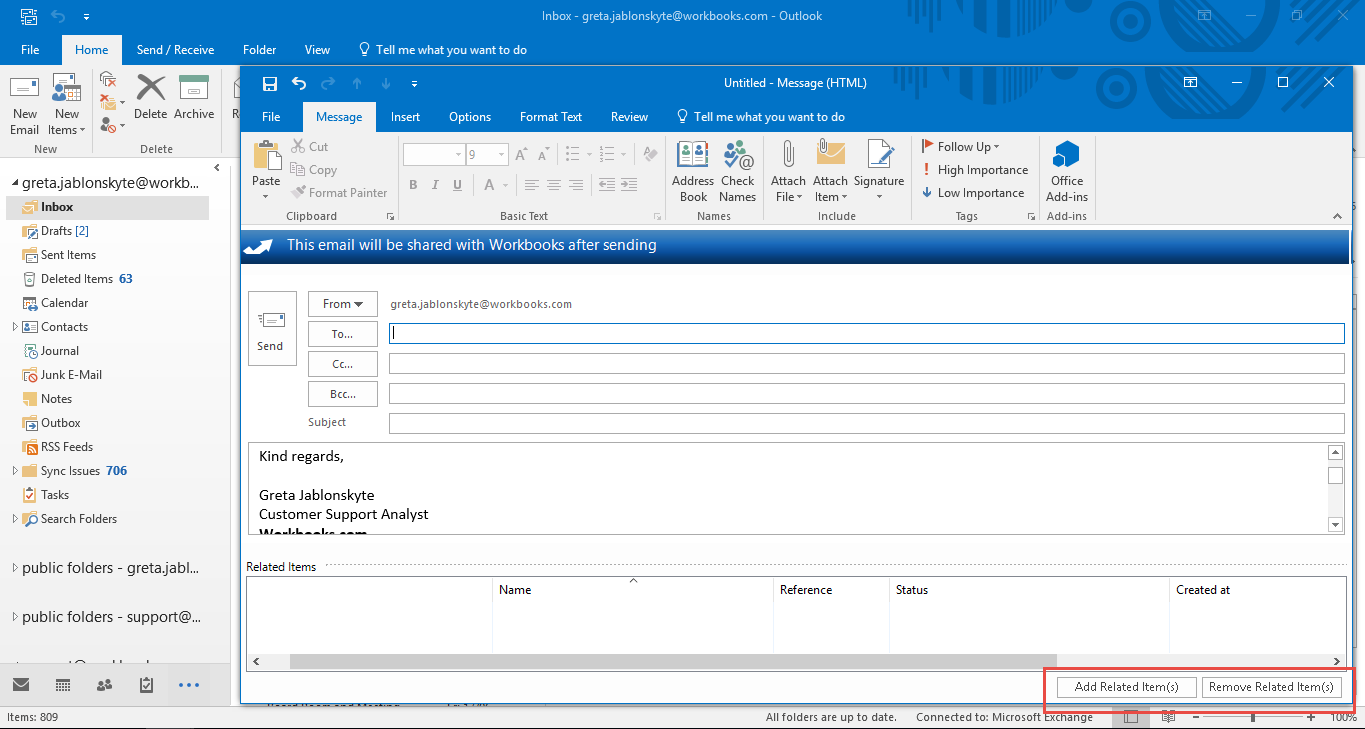Click the Send envelope button
The width and height of the screenshot is (1365, 729).
[271, 328]
